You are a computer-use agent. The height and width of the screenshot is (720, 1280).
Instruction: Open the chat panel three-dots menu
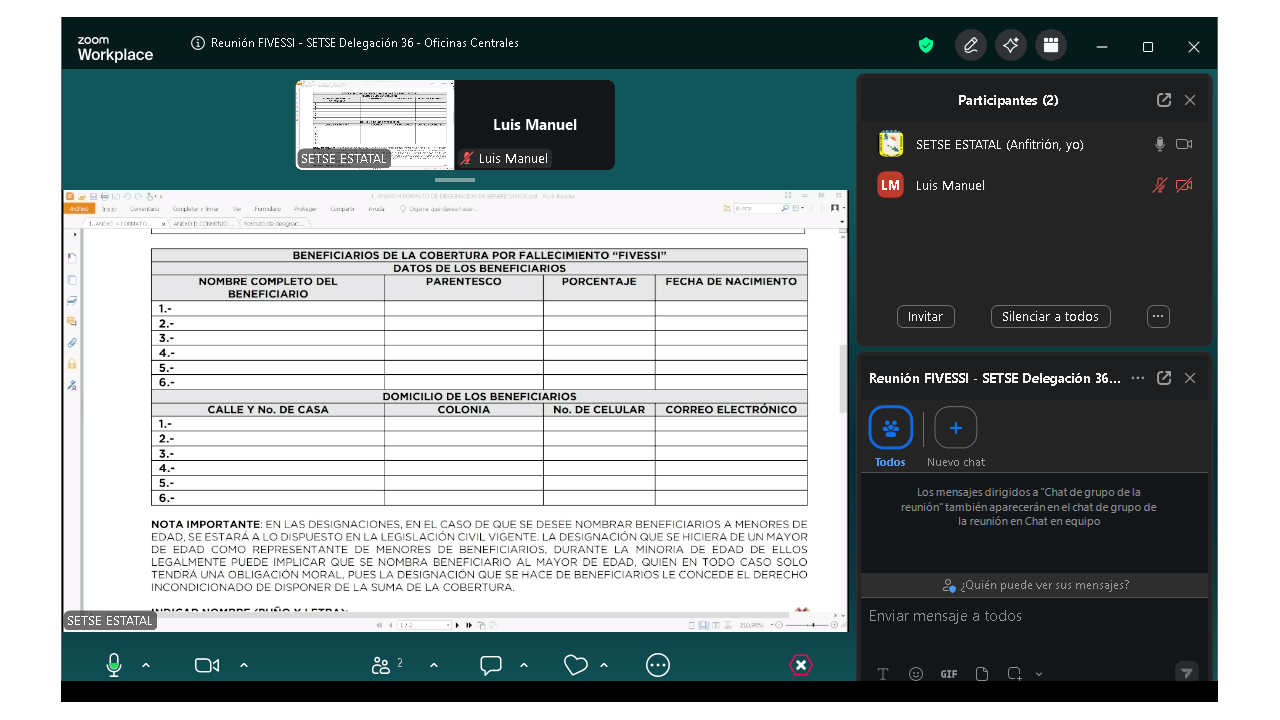(1137, 378)
